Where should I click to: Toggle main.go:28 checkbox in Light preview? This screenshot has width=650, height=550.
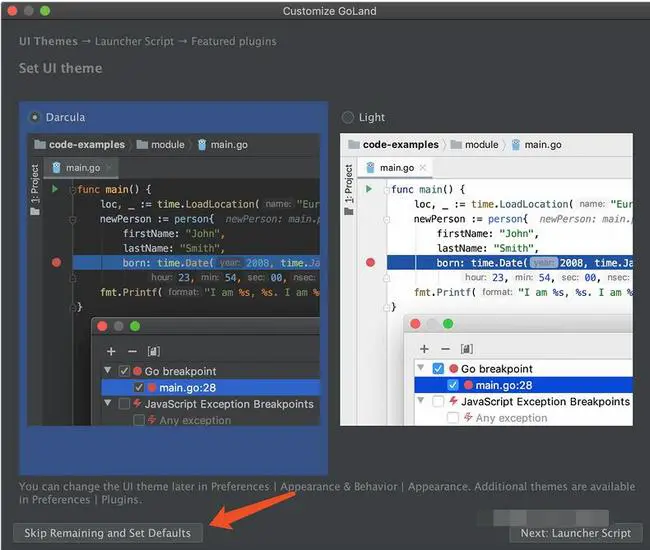tap(453, 385)
